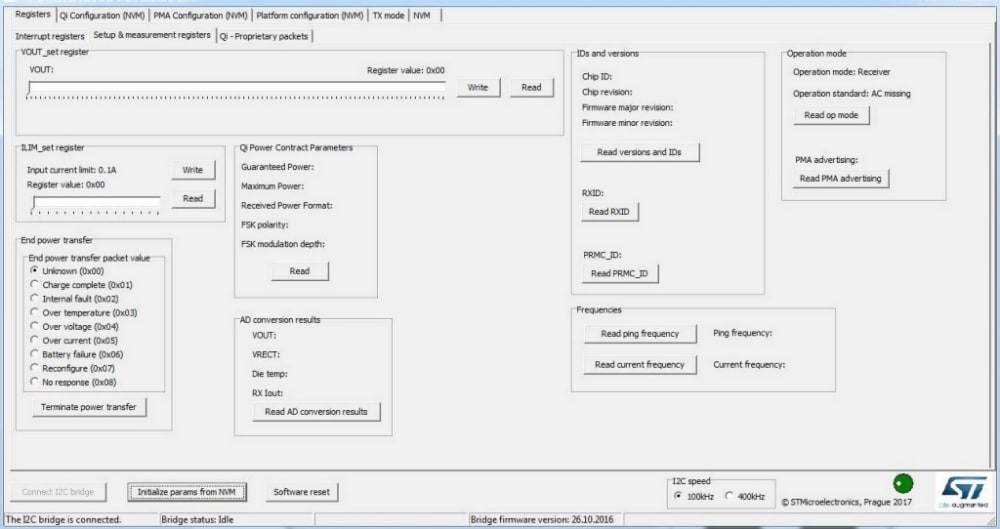This screenshot has height=529, width=1000.
Task: Select 100kHz I2C speed
Action: point(680,496)
